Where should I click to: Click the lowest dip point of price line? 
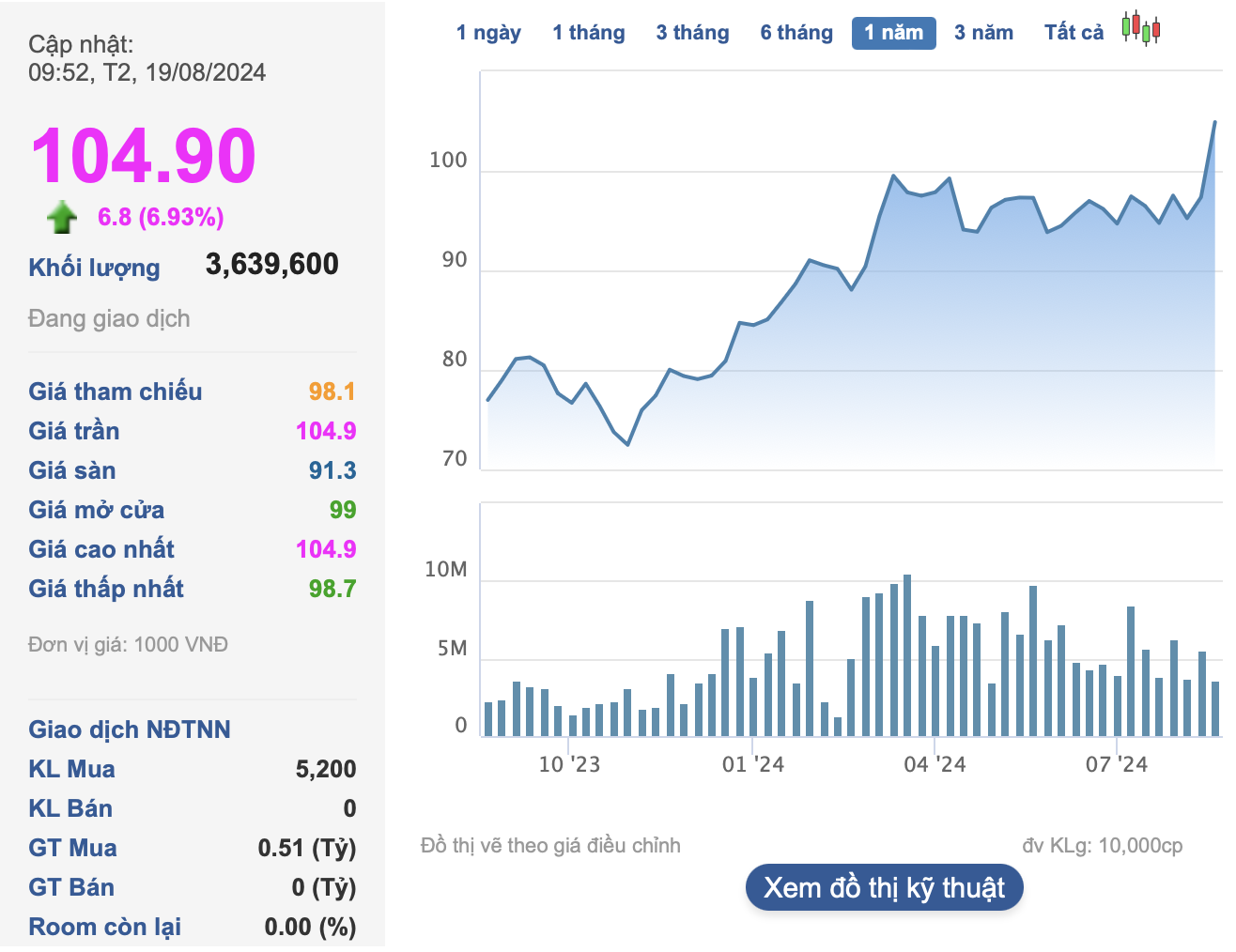pyautogui.click(x=627, y=444)
